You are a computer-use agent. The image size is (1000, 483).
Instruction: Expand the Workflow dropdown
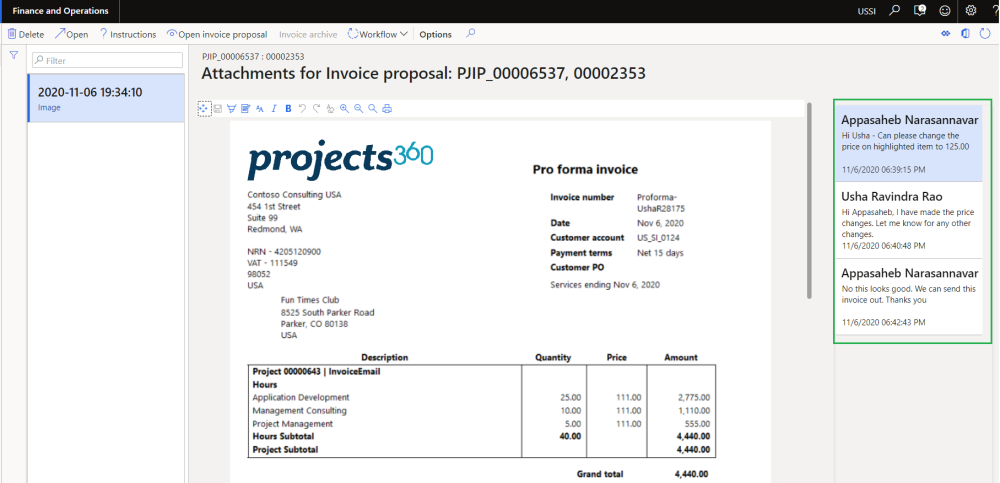378,34
